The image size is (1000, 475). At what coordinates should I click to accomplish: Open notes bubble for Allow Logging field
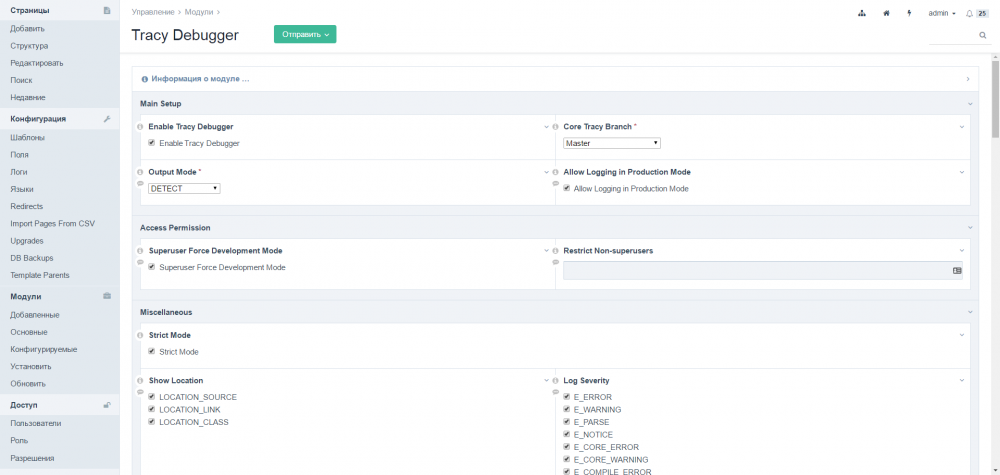(555, 184)
